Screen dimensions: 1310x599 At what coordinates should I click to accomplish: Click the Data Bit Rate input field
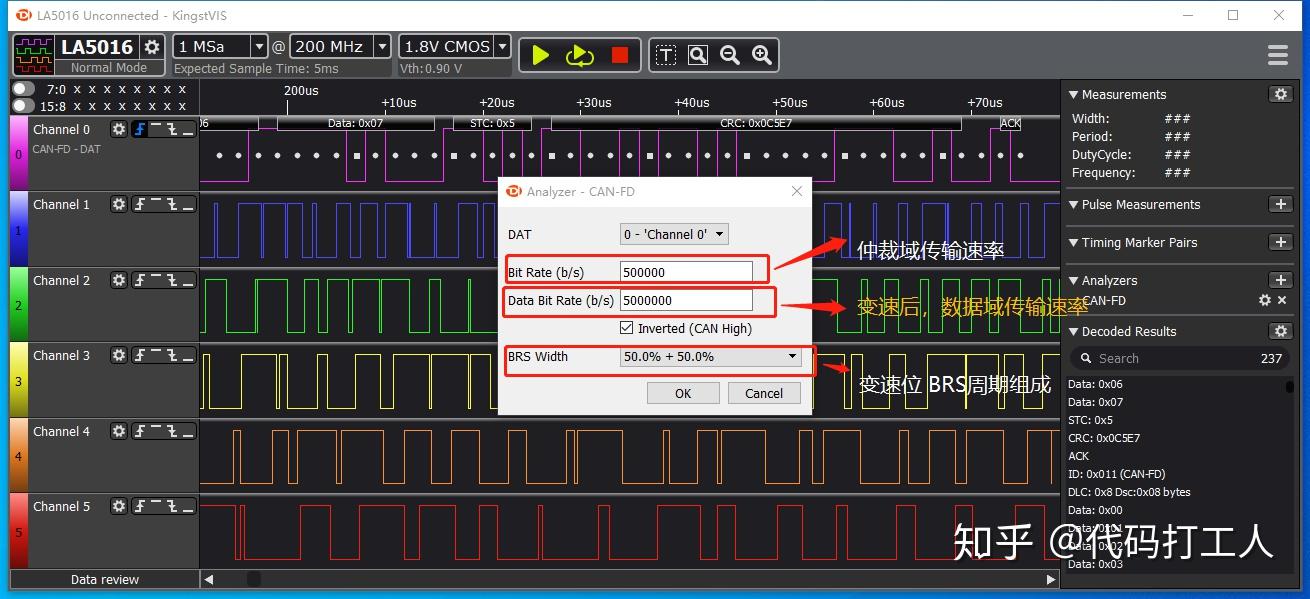686,300
